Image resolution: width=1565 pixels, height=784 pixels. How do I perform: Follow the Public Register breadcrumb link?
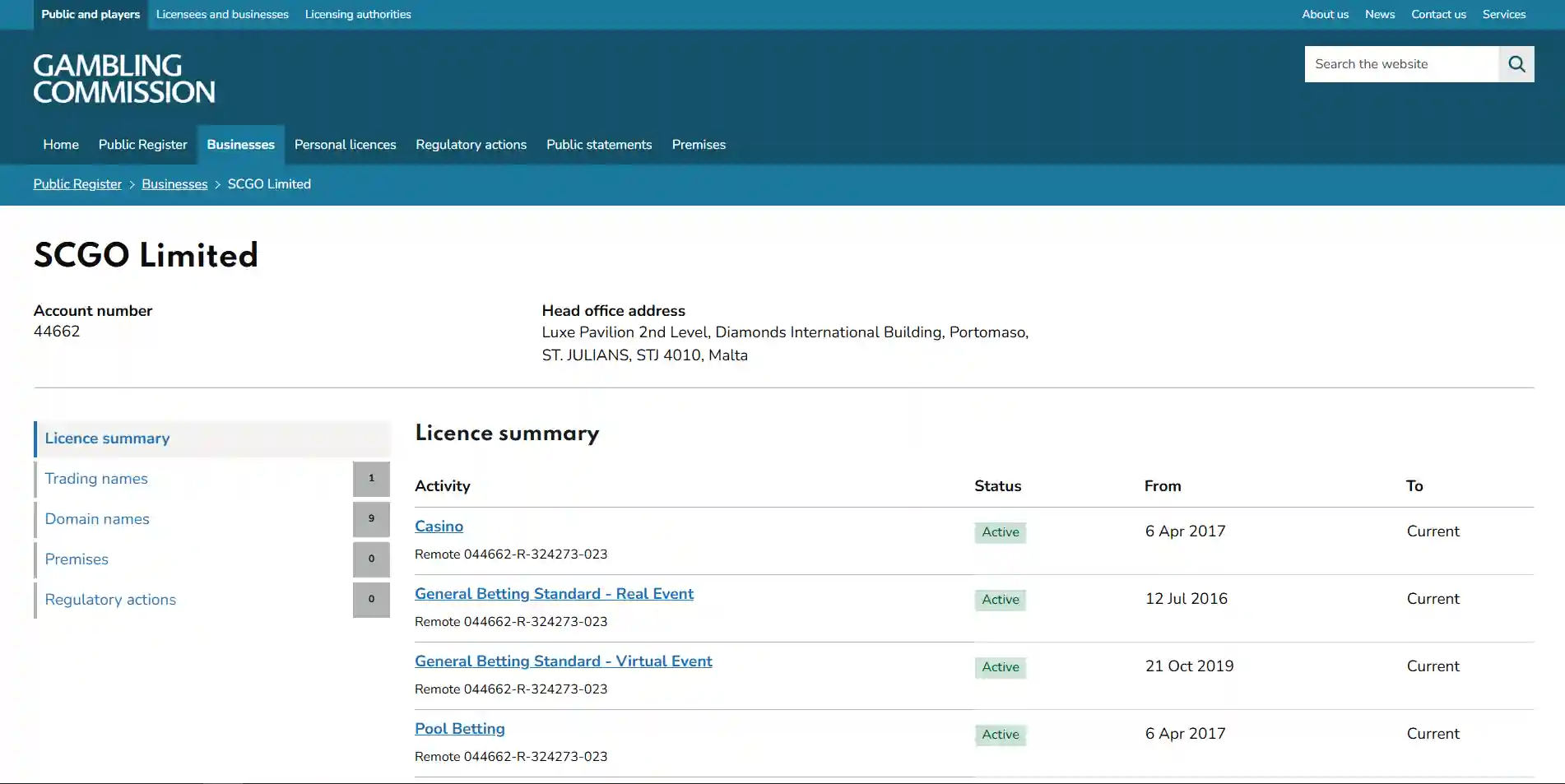[77, 184]
